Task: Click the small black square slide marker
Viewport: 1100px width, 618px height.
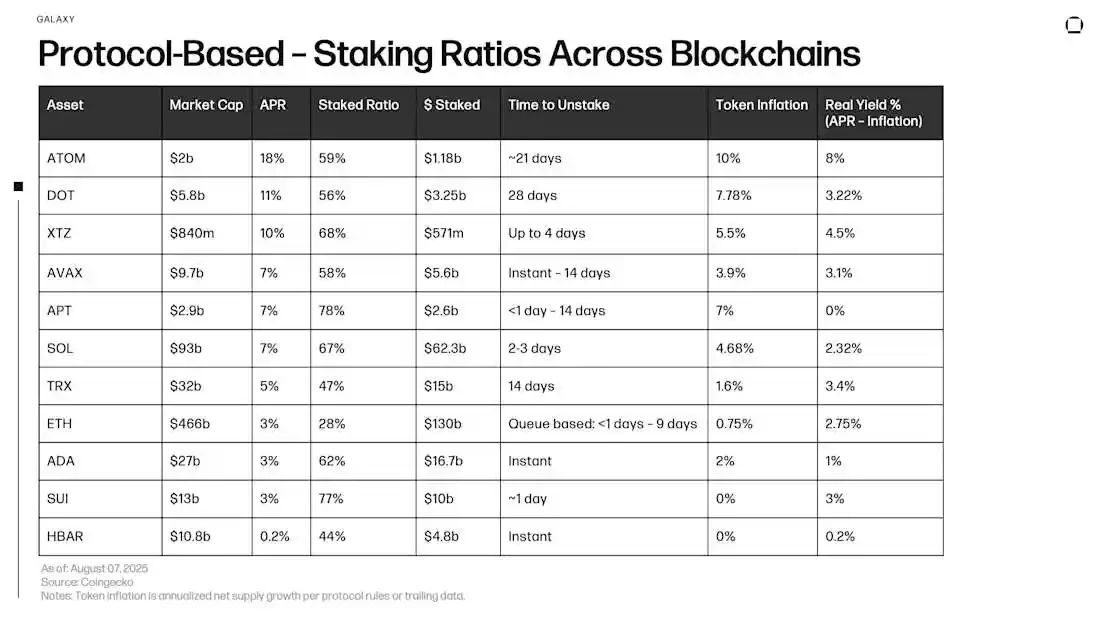Action: pyautogui.click(x=18, y=186)
